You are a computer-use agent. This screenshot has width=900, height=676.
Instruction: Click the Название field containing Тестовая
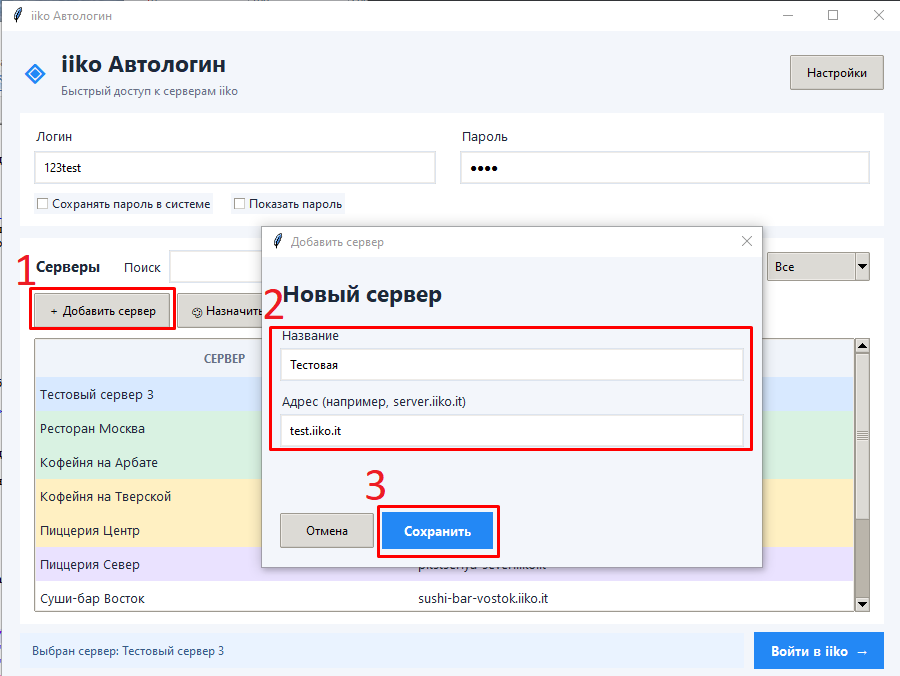click(x=511, y=364)
